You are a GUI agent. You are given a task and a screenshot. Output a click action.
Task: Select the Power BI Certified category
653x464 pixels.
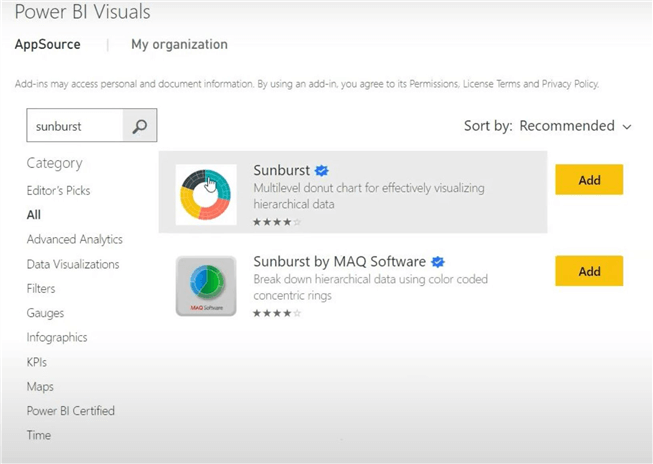point(71,410)
